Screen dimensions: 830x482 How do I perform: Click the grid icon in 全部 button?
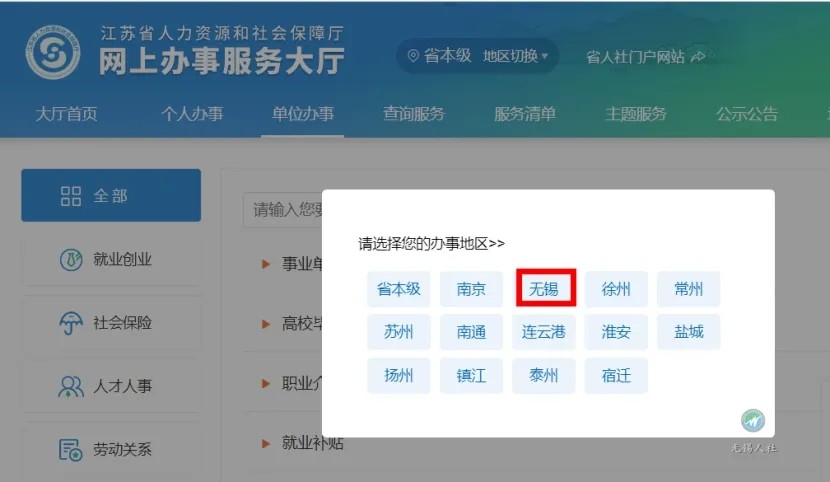tap(71, 196)
